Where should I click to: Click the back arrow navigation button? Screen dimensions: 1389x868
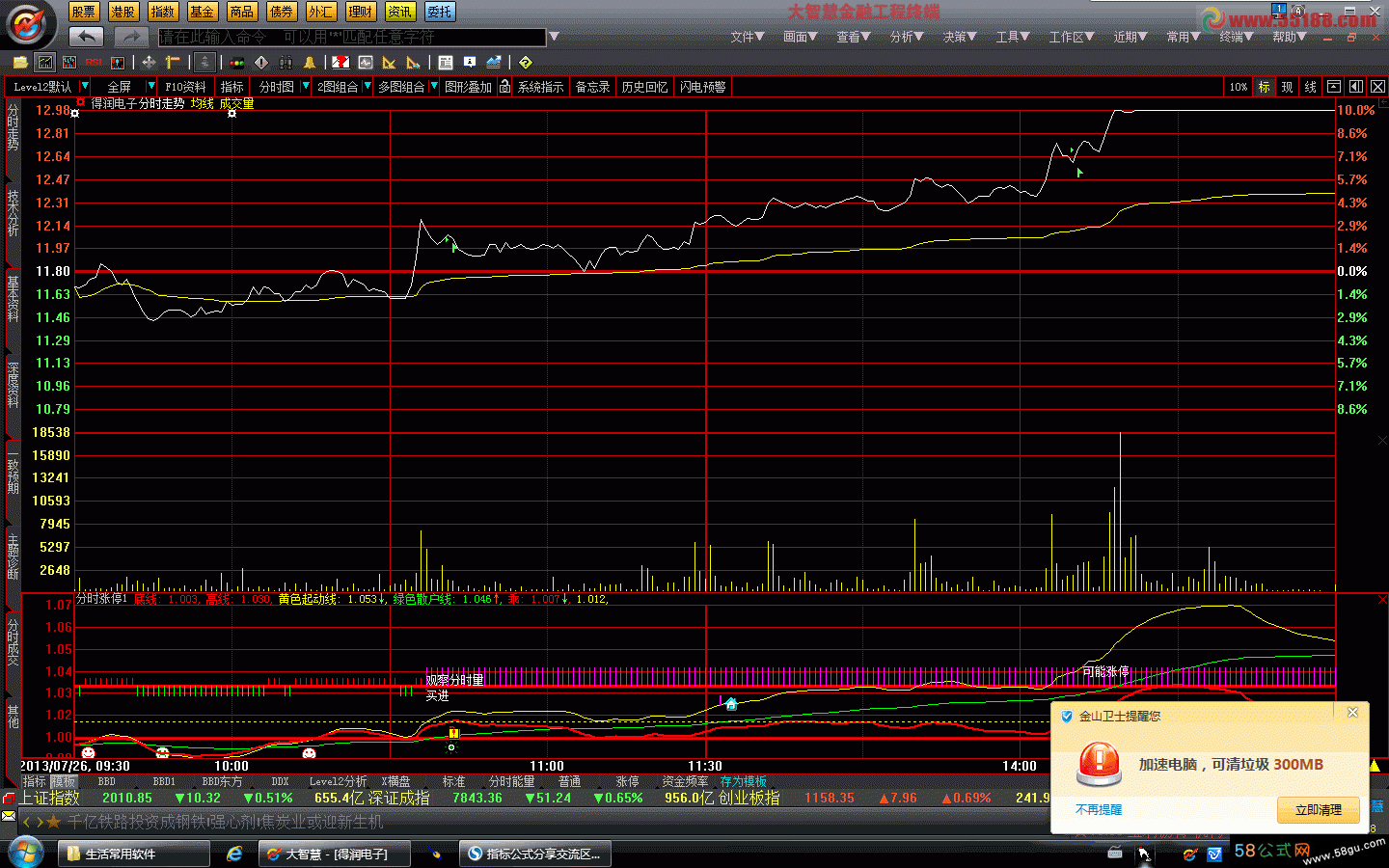[x=86, y=37]
